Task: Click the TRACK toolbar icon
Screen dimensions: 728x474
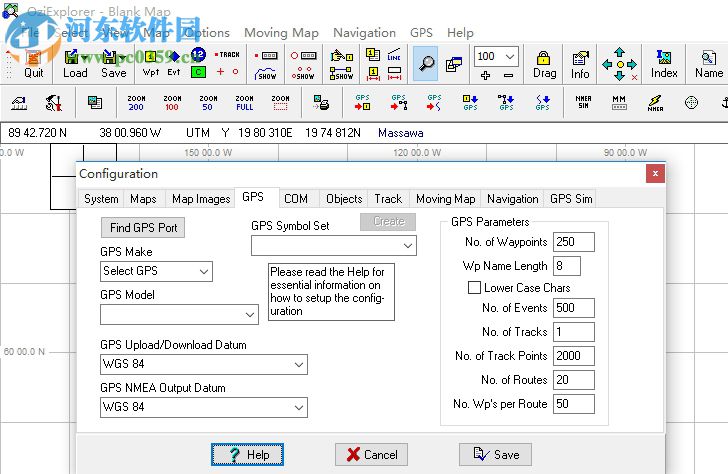Action: pyautogui.click(x=227, y=55)
